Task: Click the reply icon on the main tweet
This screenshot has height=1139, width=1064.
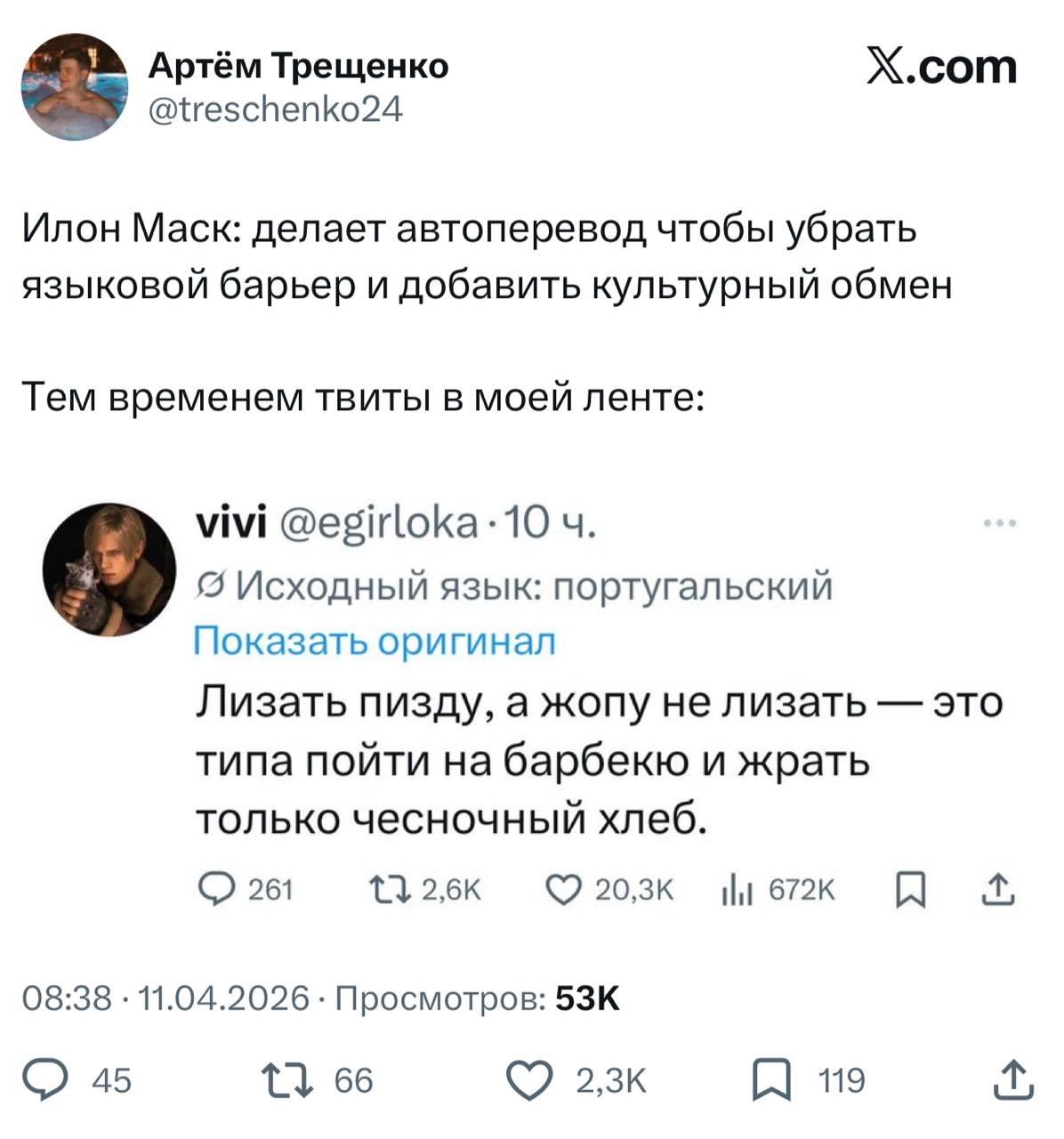Action: 52,1079
